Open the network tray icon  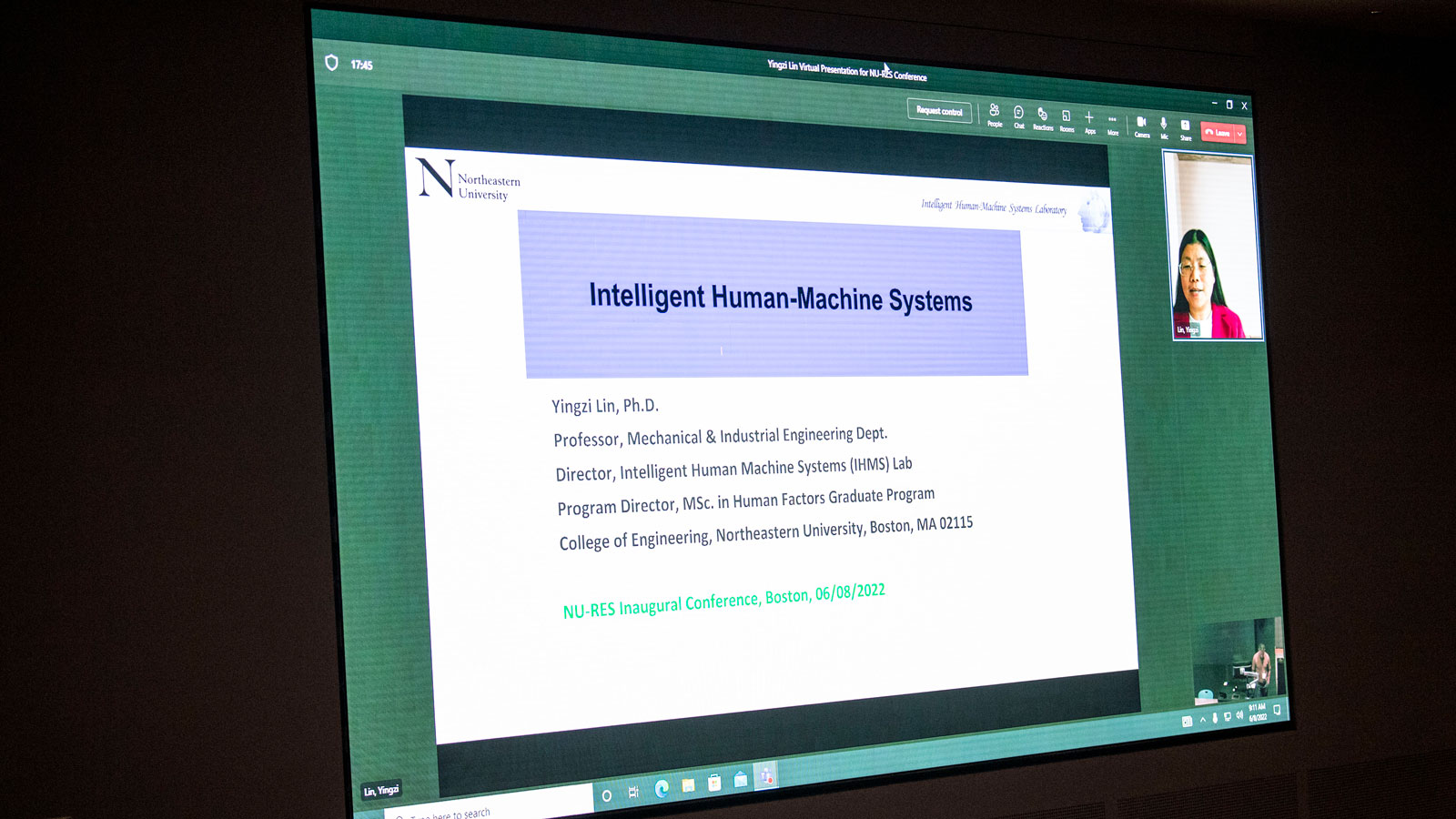pyautogui.click(x=1227, y=716)
